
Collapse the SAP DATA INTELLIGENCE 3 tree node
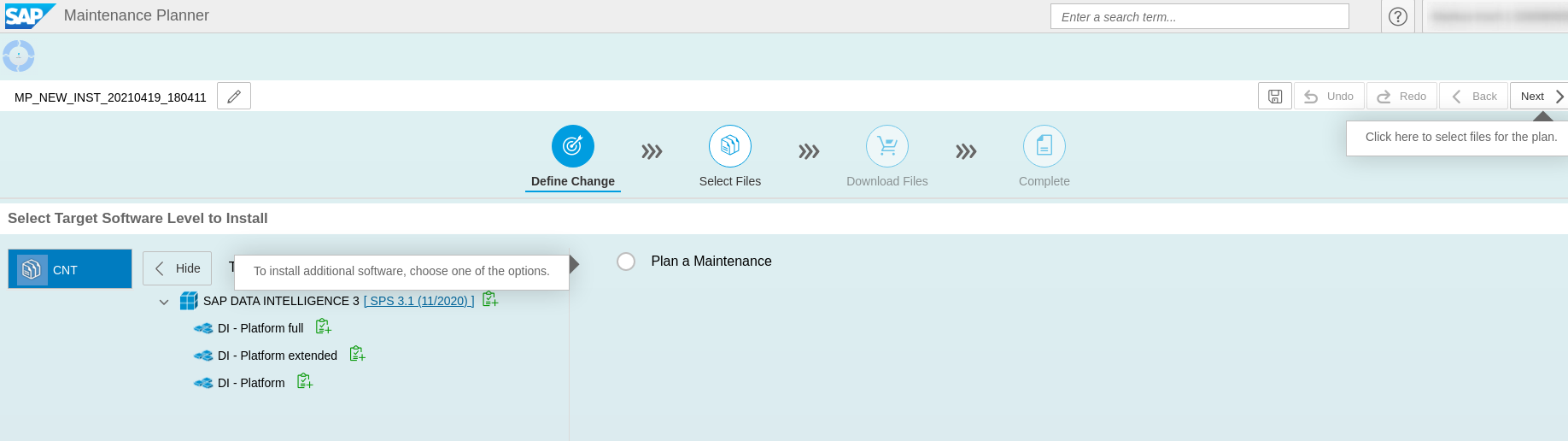(164, 302)
